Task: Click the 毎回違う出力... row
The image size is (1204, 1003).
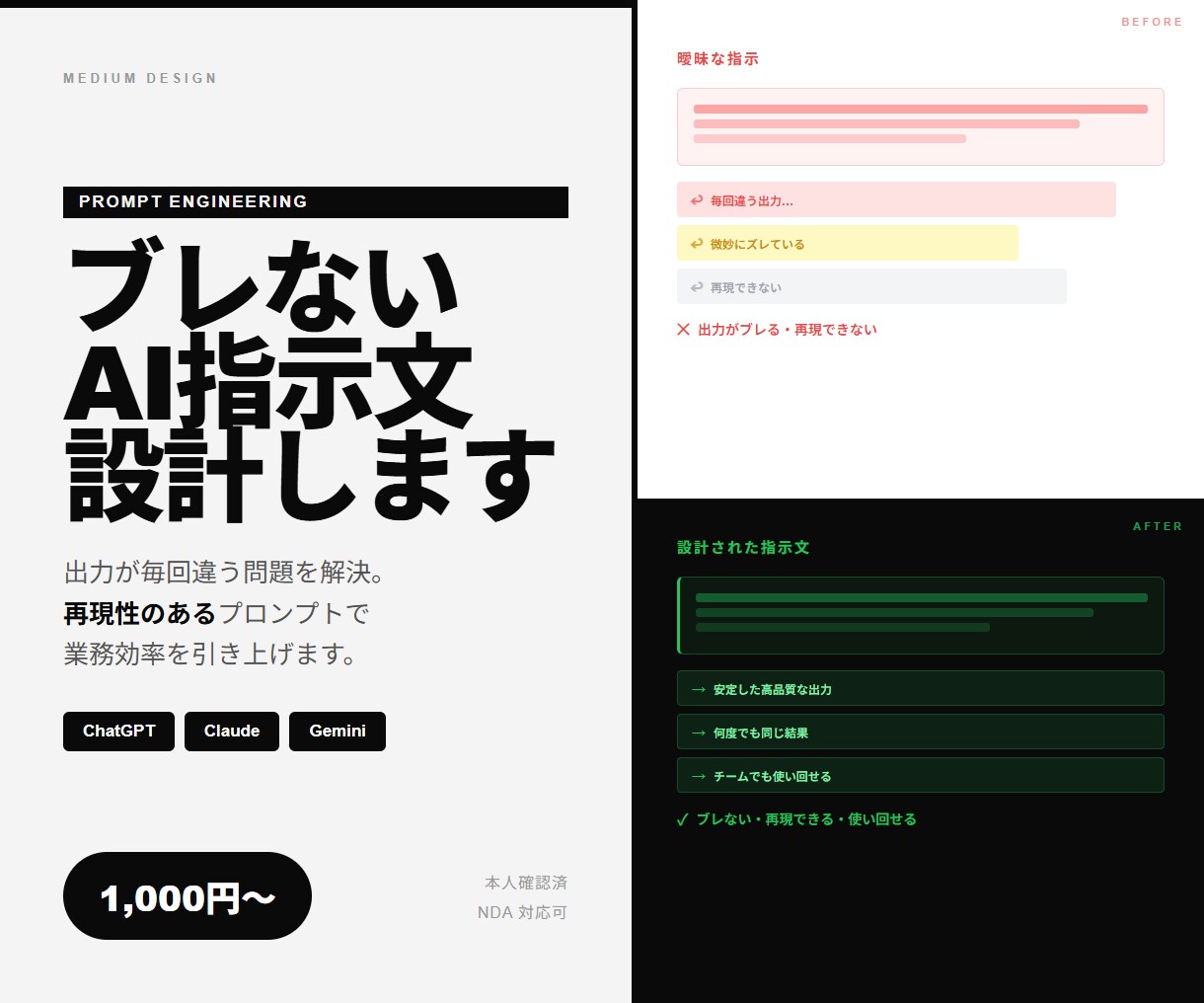Action: [896, 199]
